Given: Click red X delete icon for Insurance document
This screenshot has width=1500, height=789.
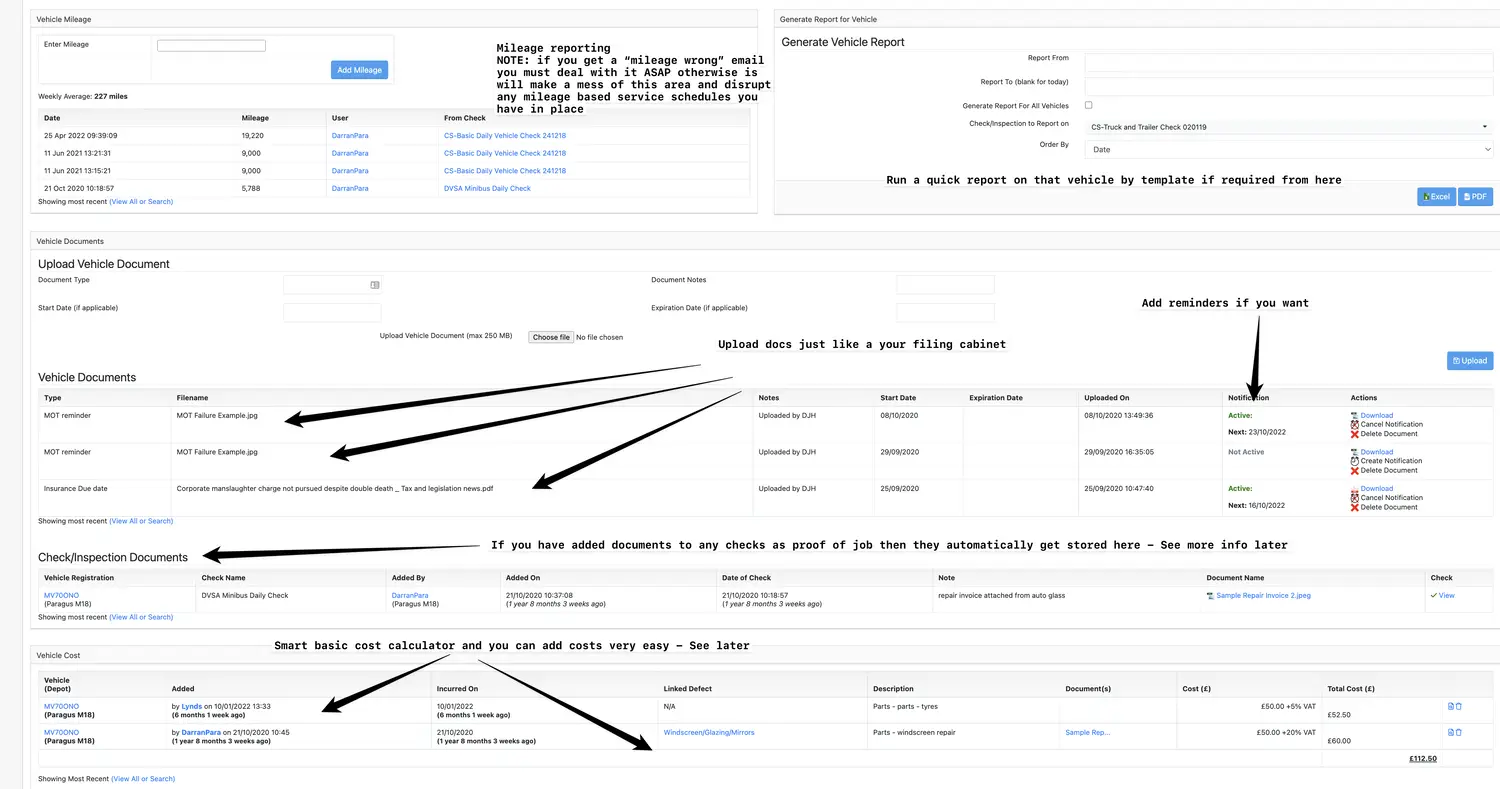Looking at the screenshot, I should [x=1355, y=507].
